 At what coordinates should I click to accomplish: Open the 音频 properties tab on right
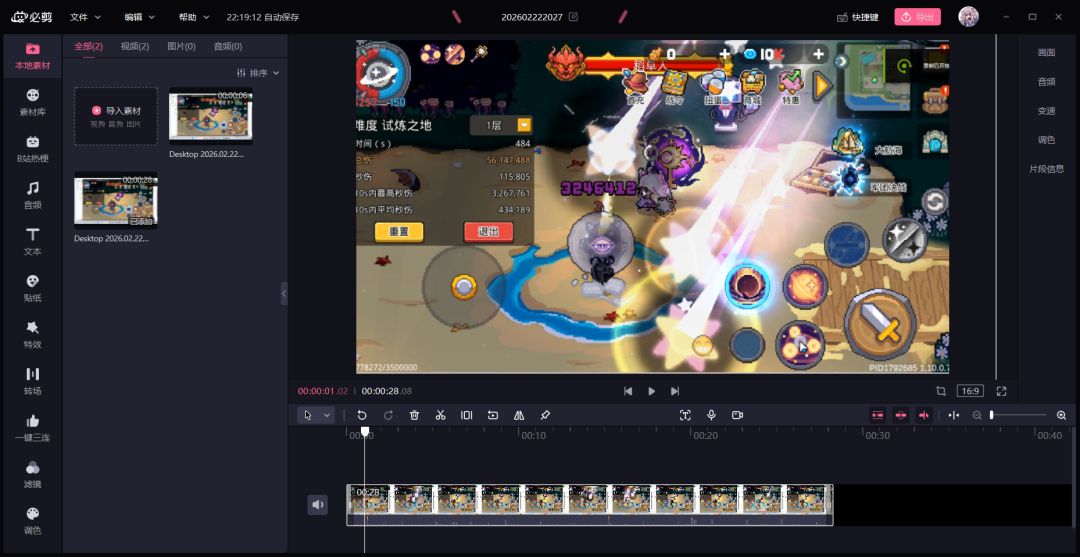point(1046,81)
